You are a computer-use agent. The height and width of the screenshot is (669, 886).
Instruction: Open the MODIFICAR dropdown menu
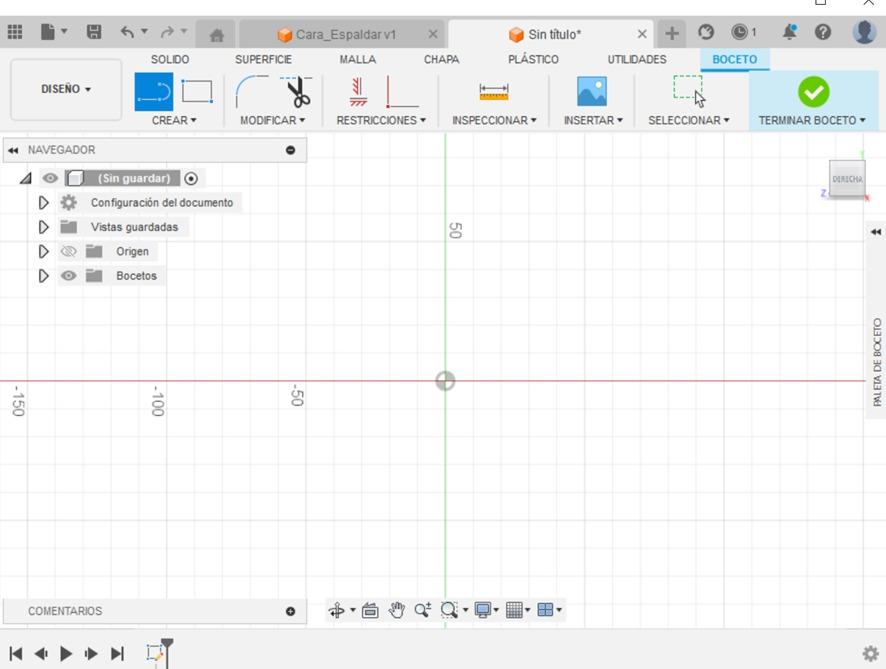[272, 120]
